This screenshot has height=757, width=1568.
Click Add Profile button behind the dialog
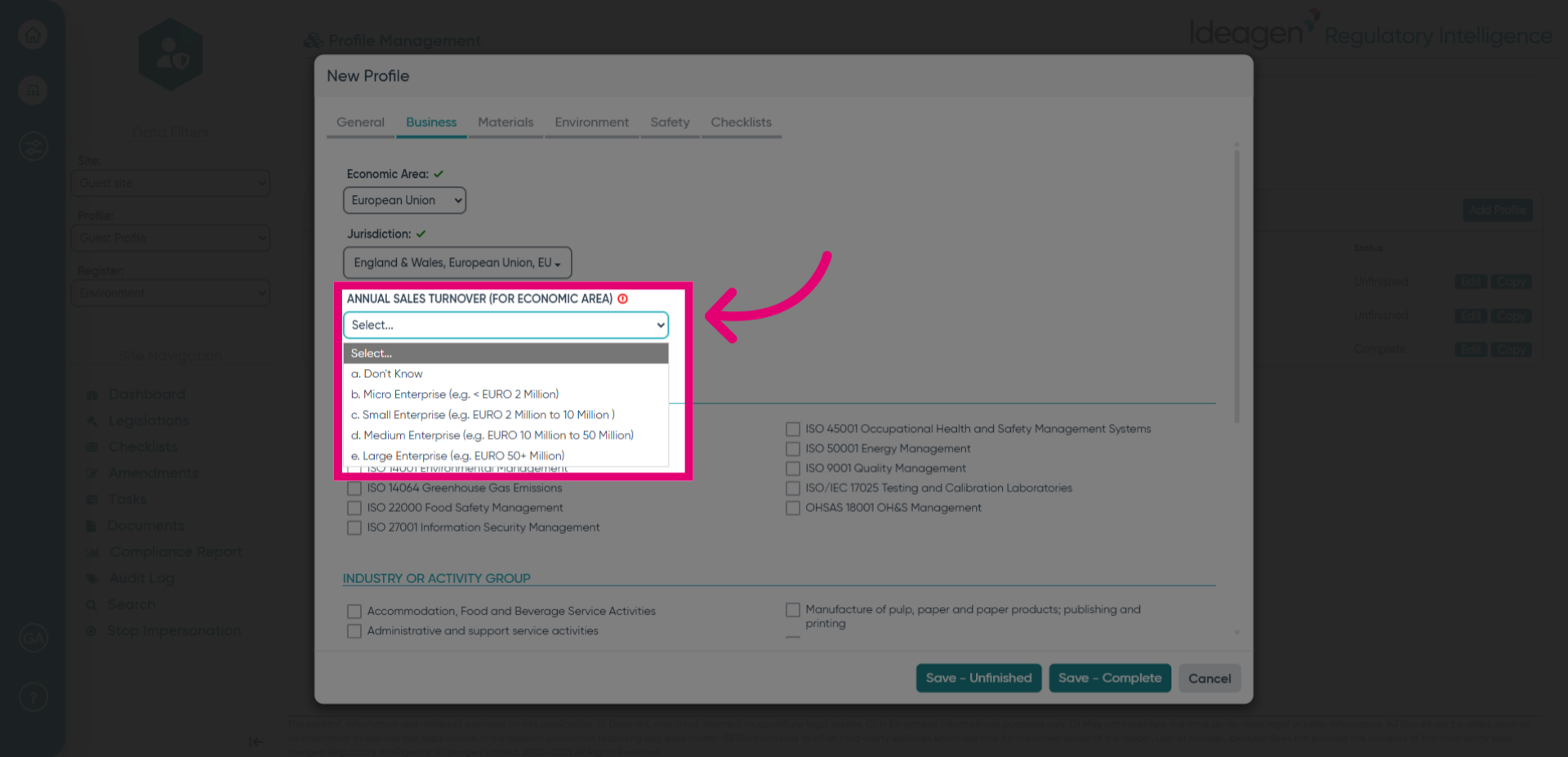pyautogui.click(x=1497, y=210)
